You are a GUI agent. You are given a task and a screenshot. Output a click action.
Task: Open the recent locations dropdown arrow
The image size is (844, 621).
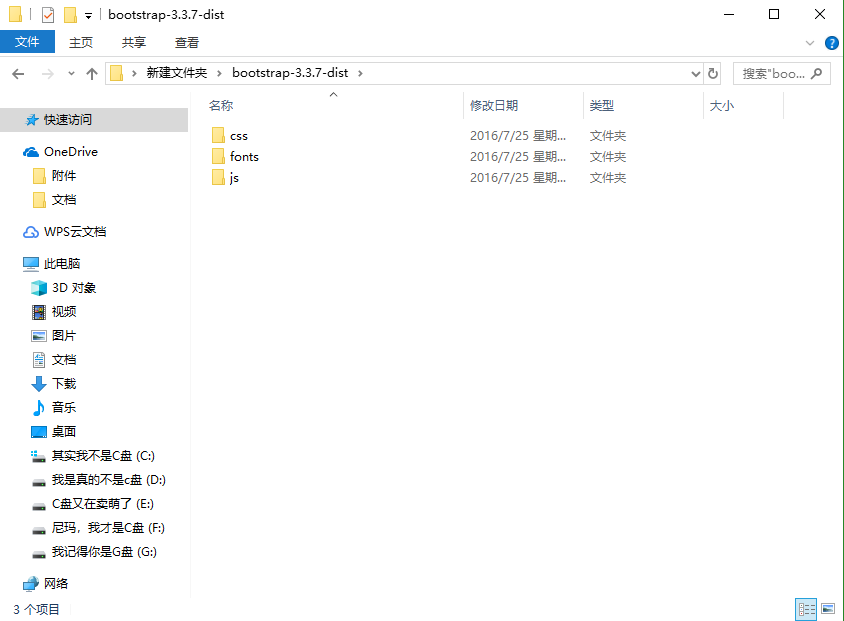click(71, 74)
